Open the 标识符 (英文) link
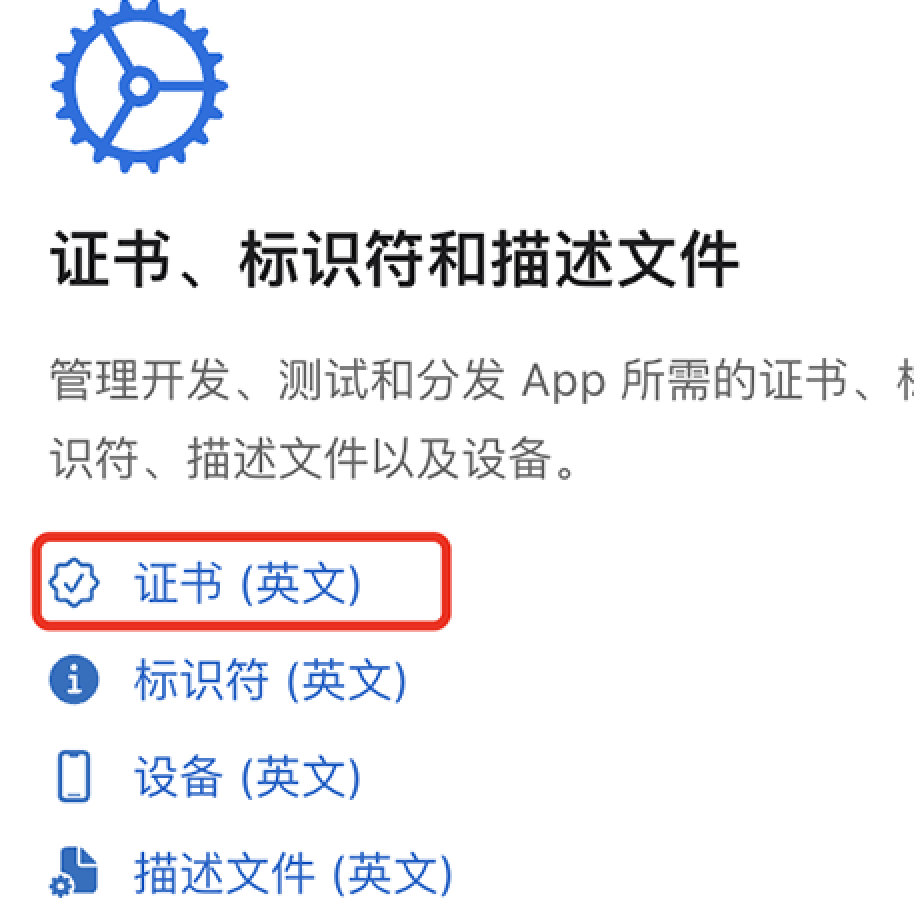This screenshot has height=918, width=914. point(270,679)
